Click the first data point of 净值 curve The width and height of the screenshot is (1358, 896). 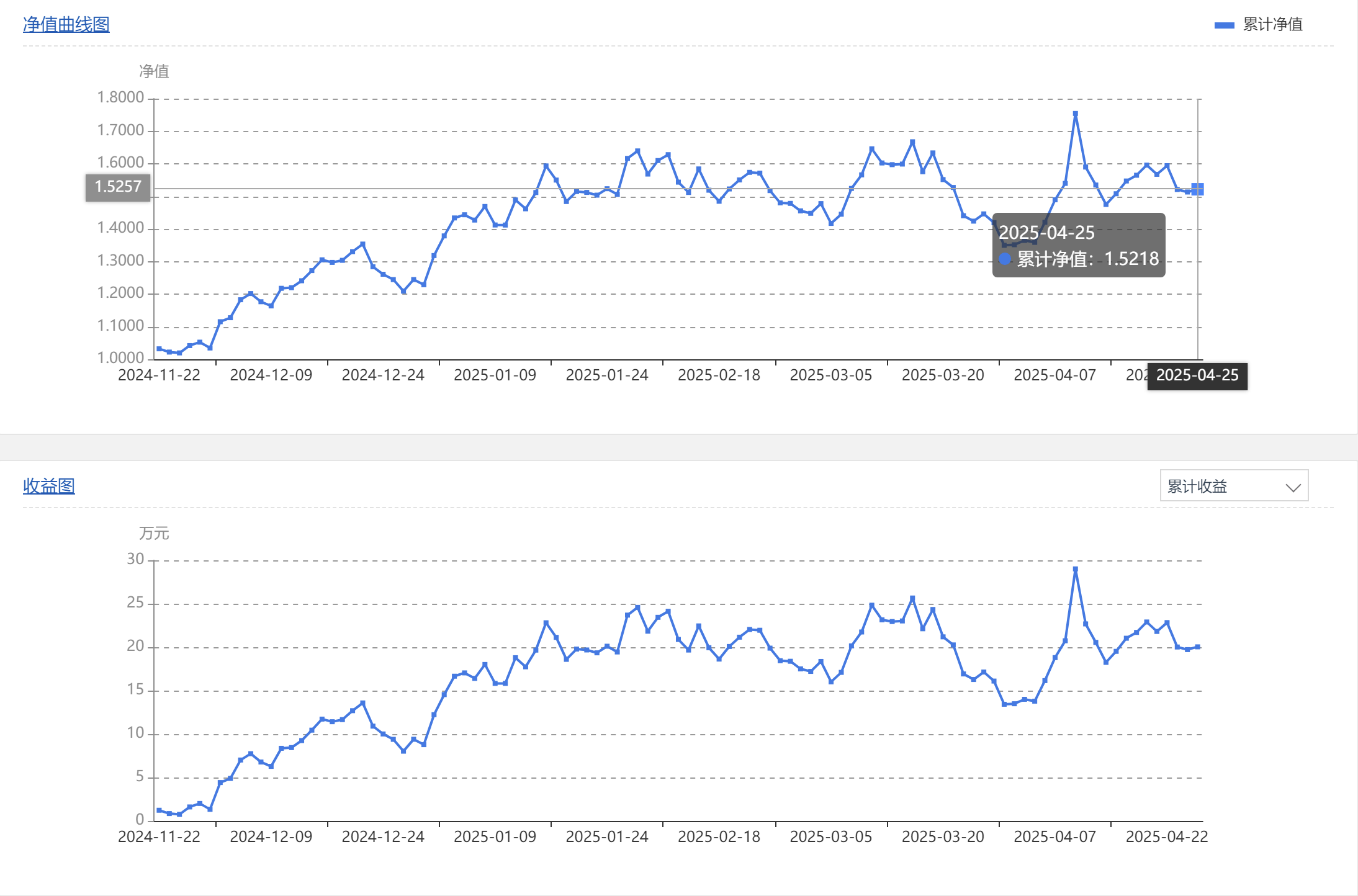pos(159,349)
